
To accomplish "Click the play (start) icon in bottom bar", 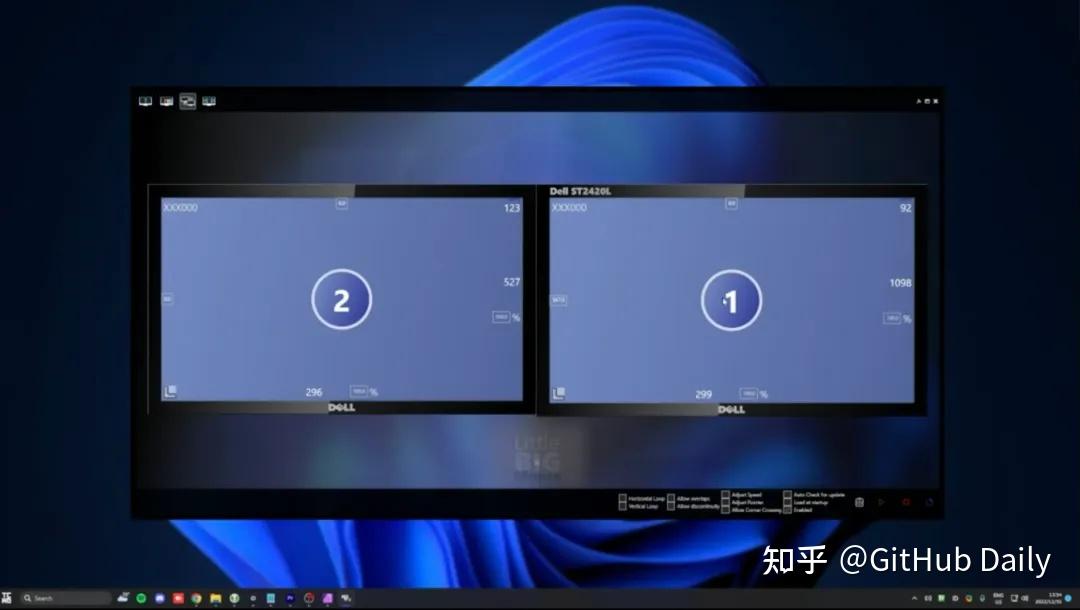I will pyautogui.click(x=882, y=503).
